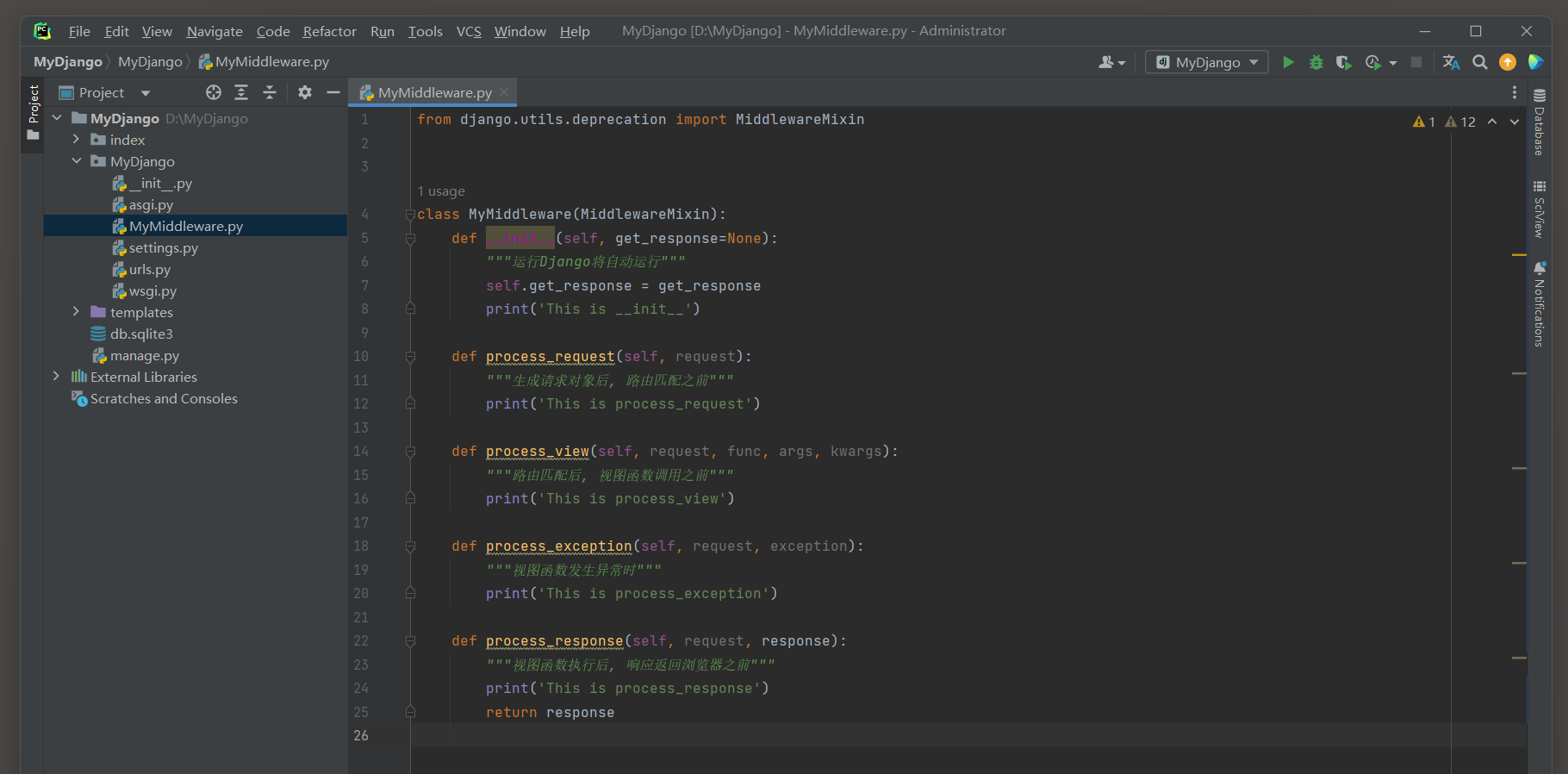
Task: Click Select Opened File target icon
Action: click(214, 92)
